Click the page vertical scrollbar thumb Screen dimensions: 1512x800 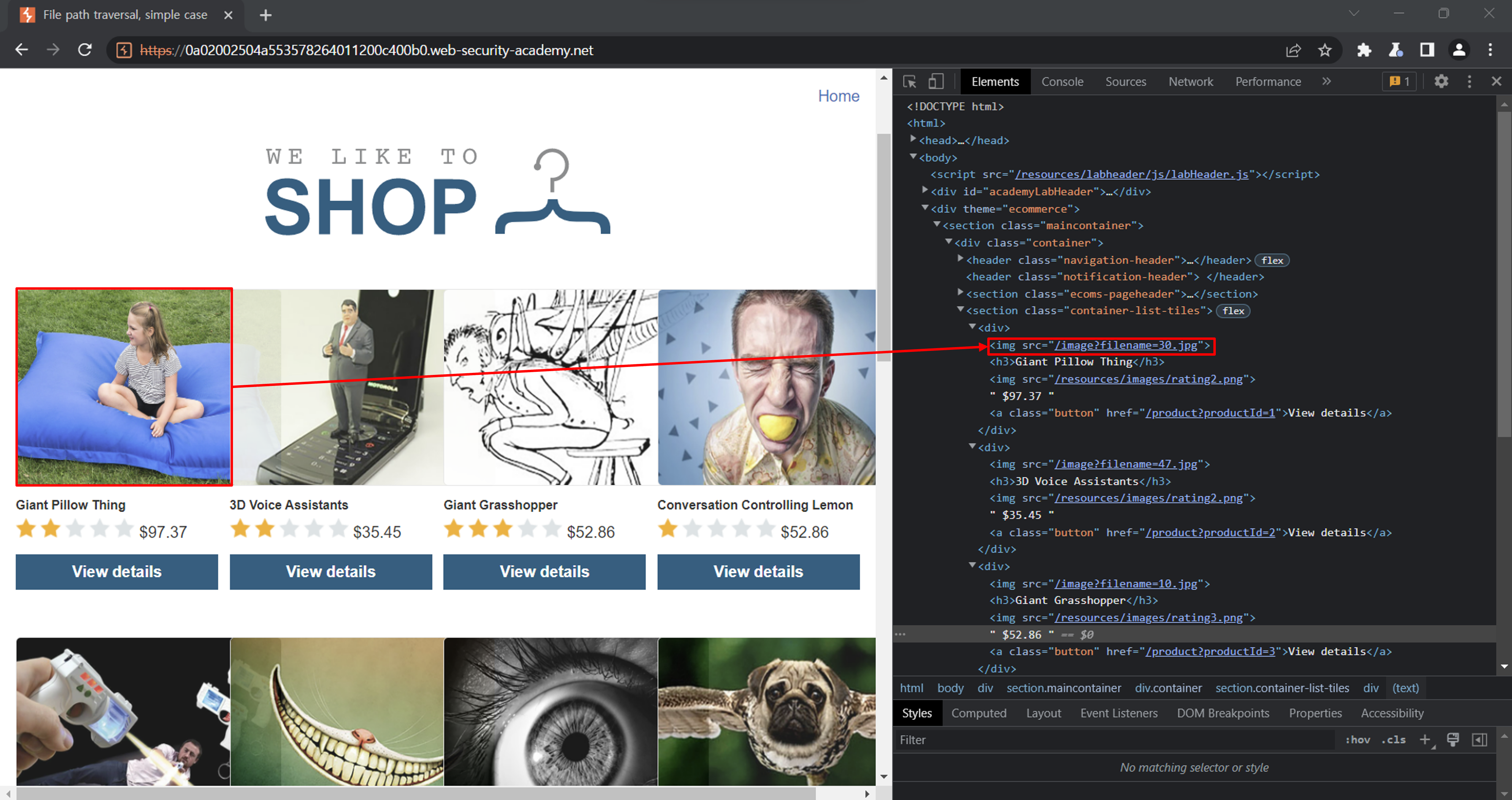pos(883,246)
